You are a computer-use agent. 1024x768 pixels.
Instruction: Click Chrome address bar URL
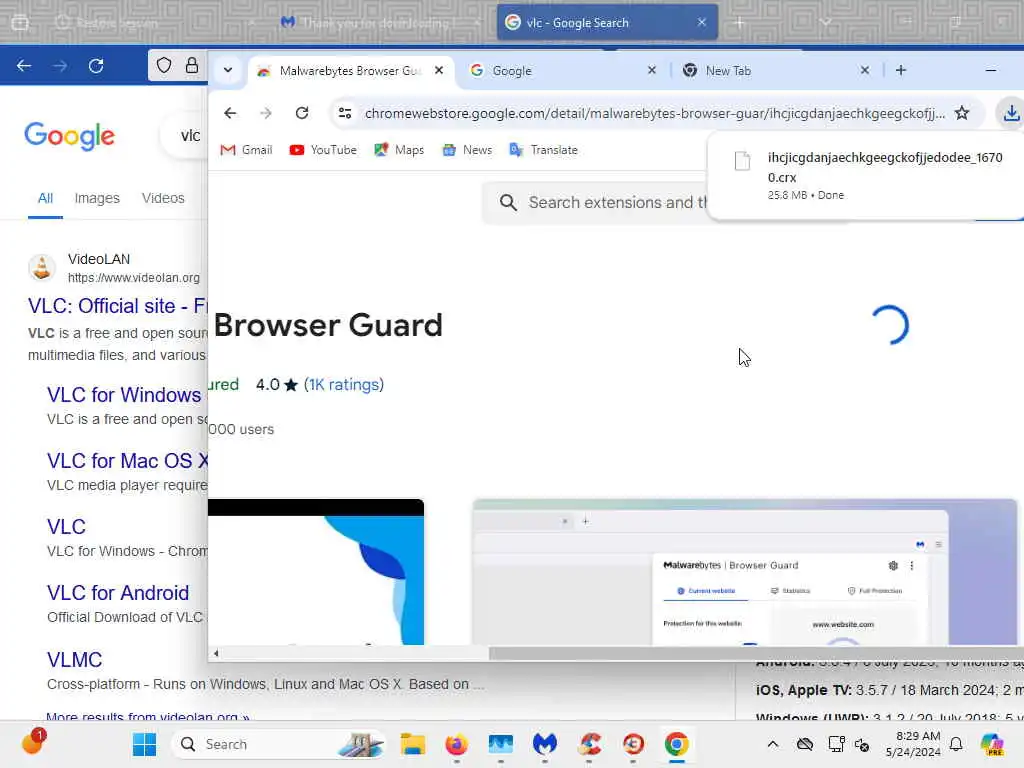[654, 113]
